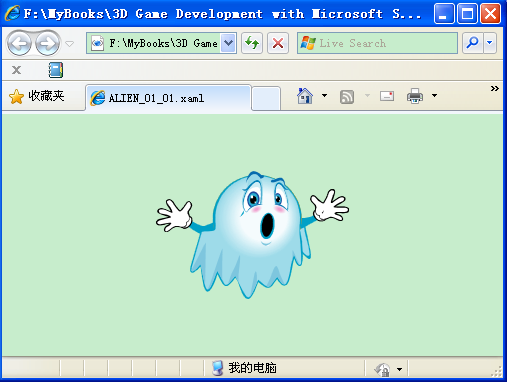The height and width of the screenshot is (382, 507).
Task: Expand hidden toolbar items with chevron
Action: 495,88
